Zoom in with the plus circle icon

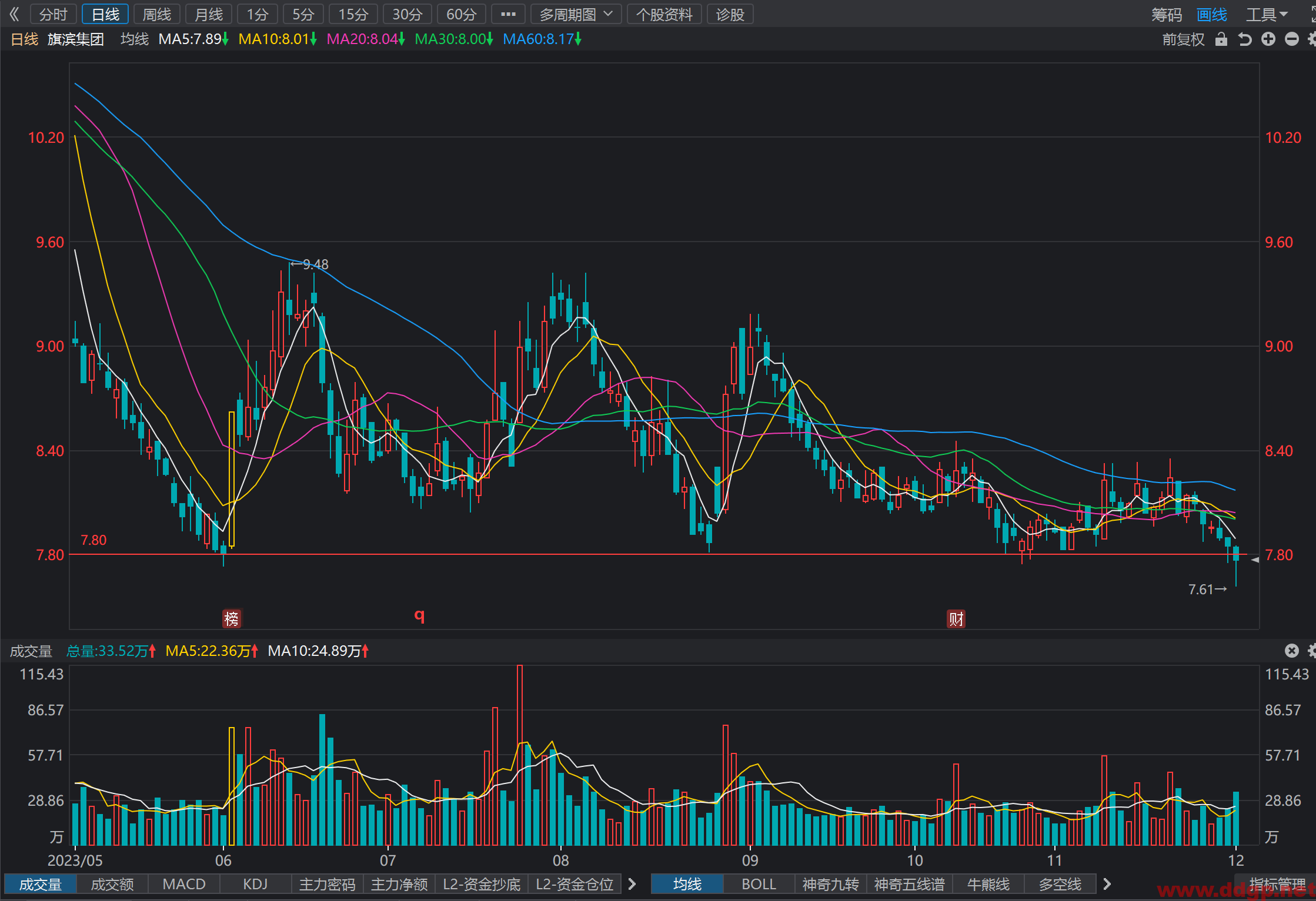click(x=1268, y=39)
